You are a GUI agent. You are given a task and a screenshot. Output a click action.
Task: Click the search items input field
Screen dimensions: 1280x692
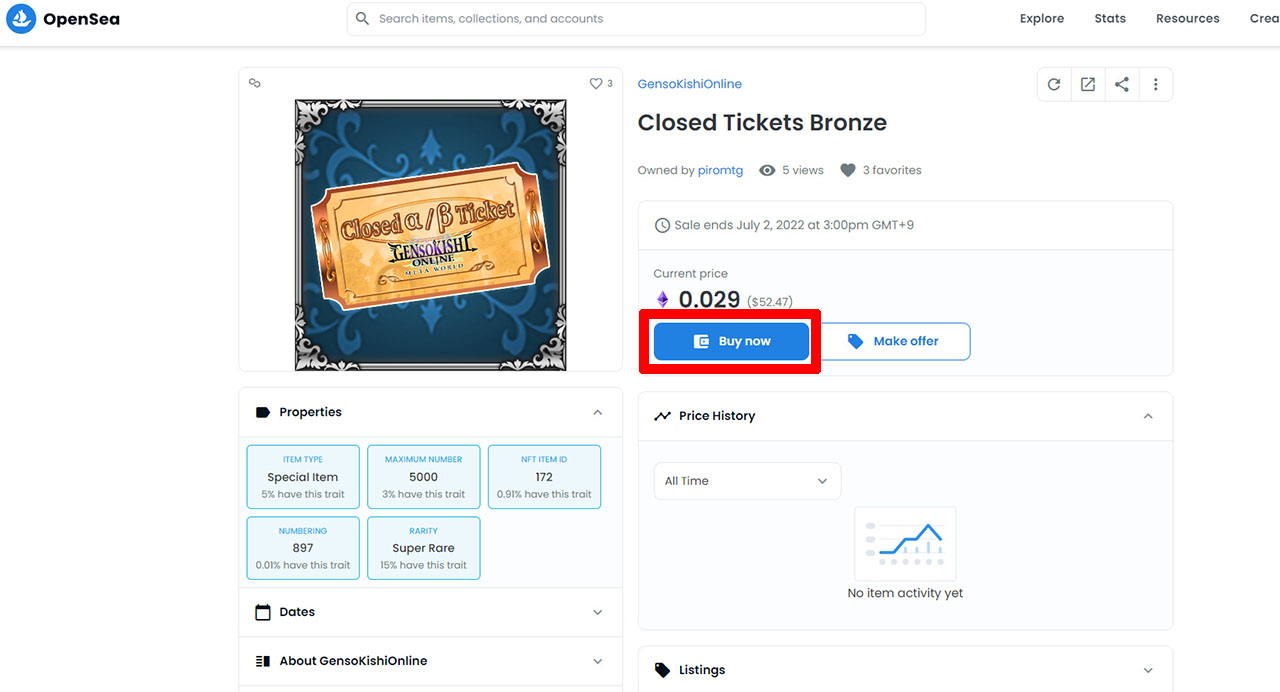click(640, 19)
